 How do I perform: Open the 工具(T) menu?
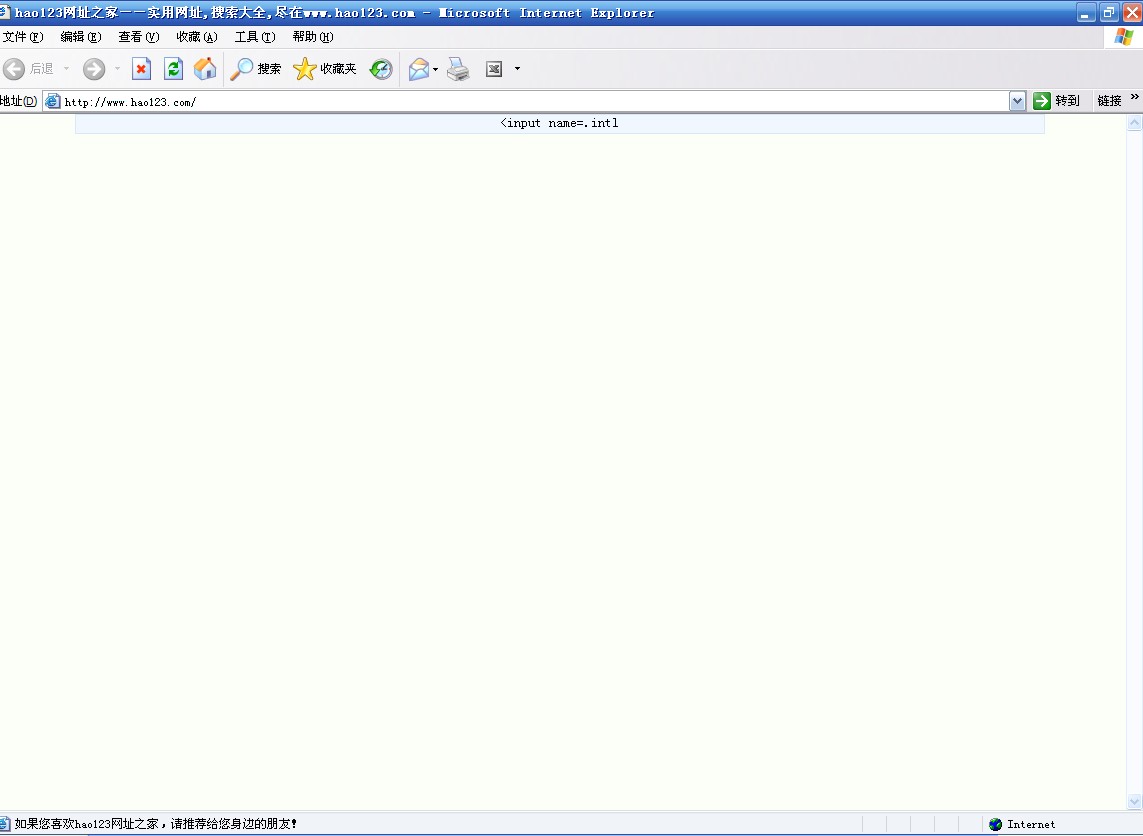[x=255, y=37]
